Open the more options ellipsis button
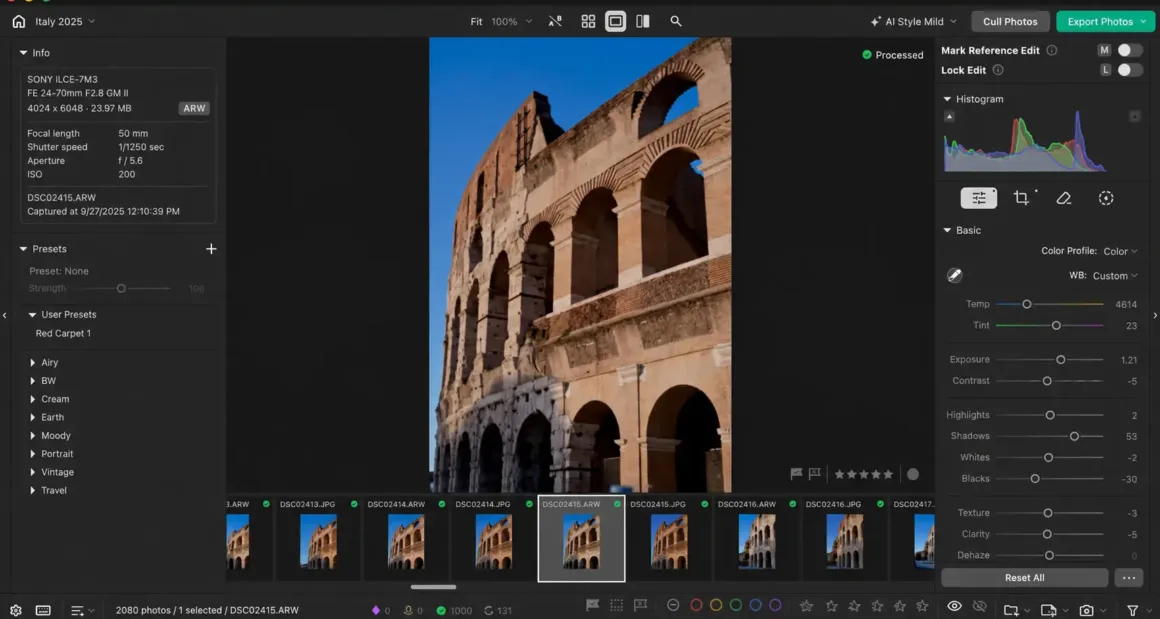This screenshot has height=619, width=1160. coord(1128,578)
